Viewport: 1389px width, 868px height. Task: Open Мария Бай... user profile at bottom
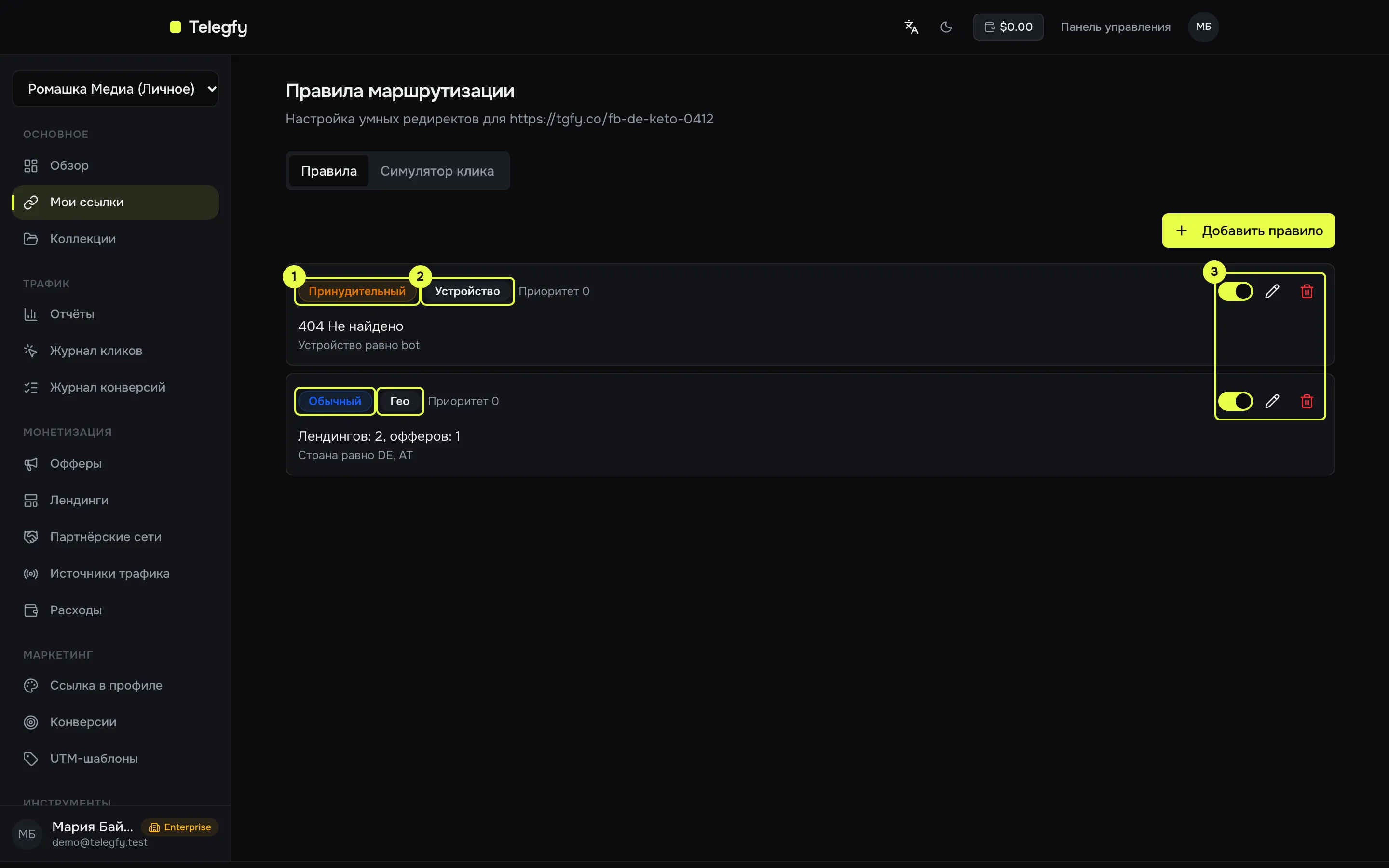115,834
